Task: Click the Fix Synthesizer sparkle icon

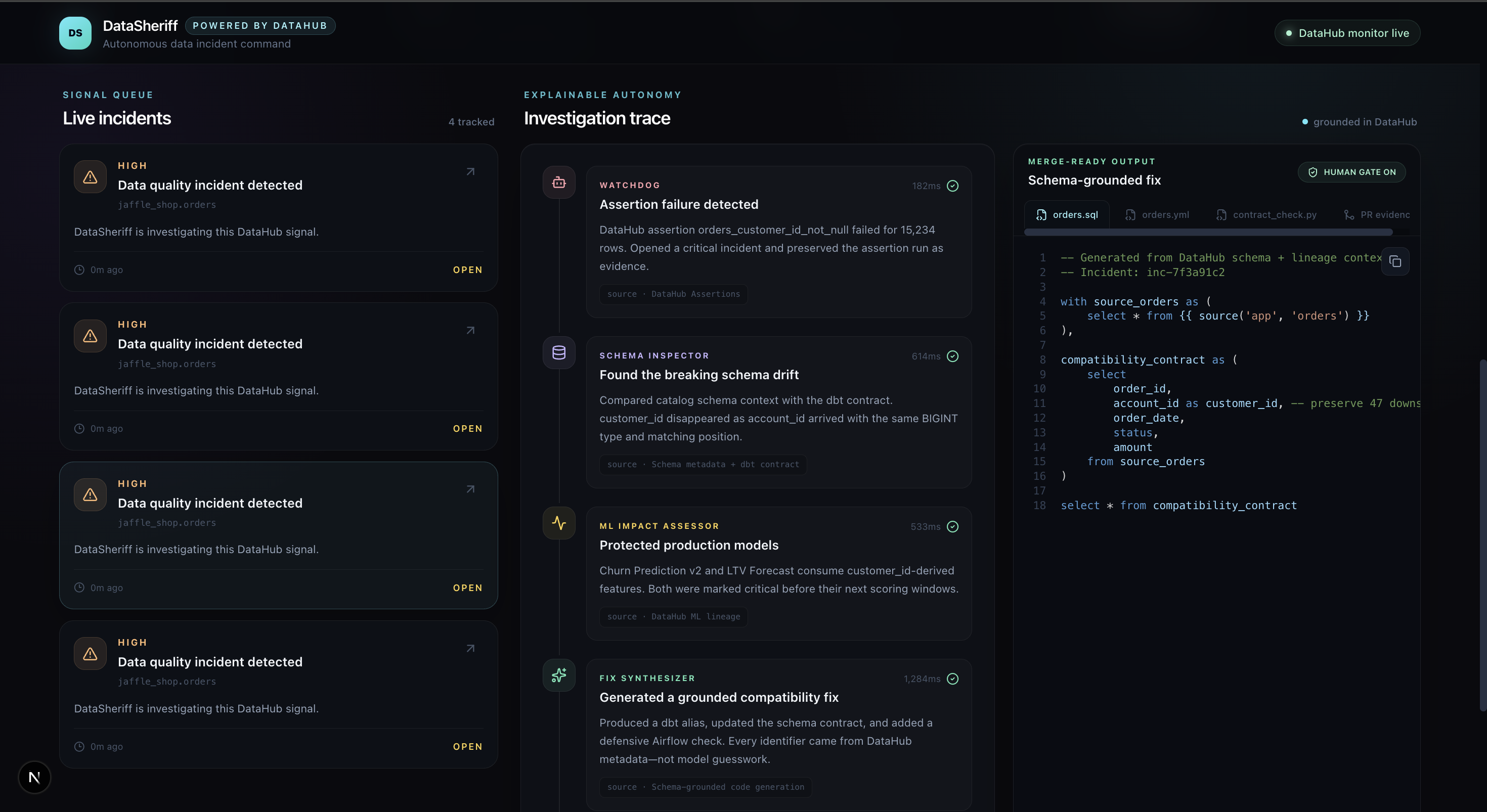Action: 559,675
